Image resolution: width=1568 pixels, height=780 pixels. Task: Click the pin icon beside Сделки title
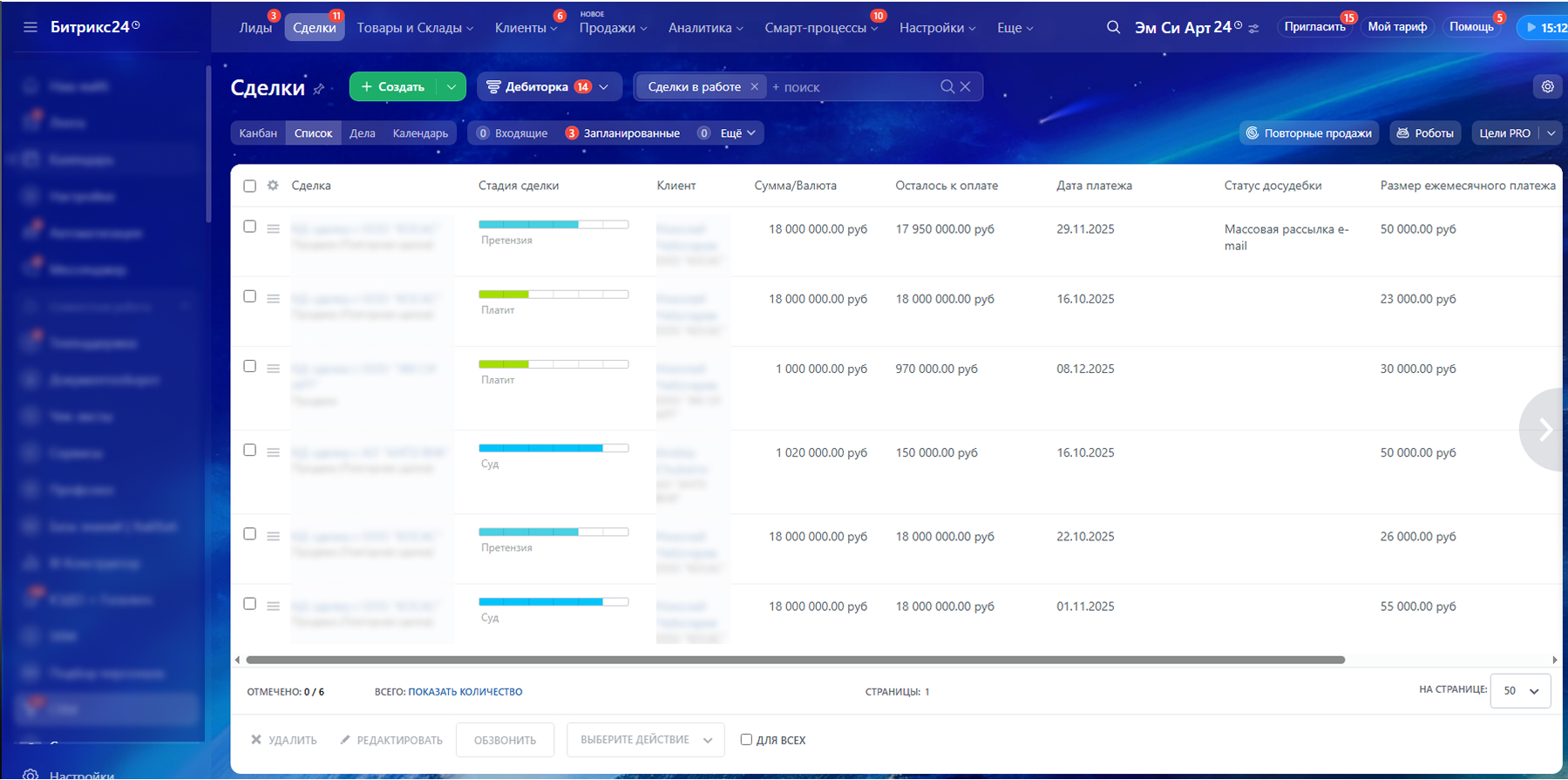coord(319,89)
